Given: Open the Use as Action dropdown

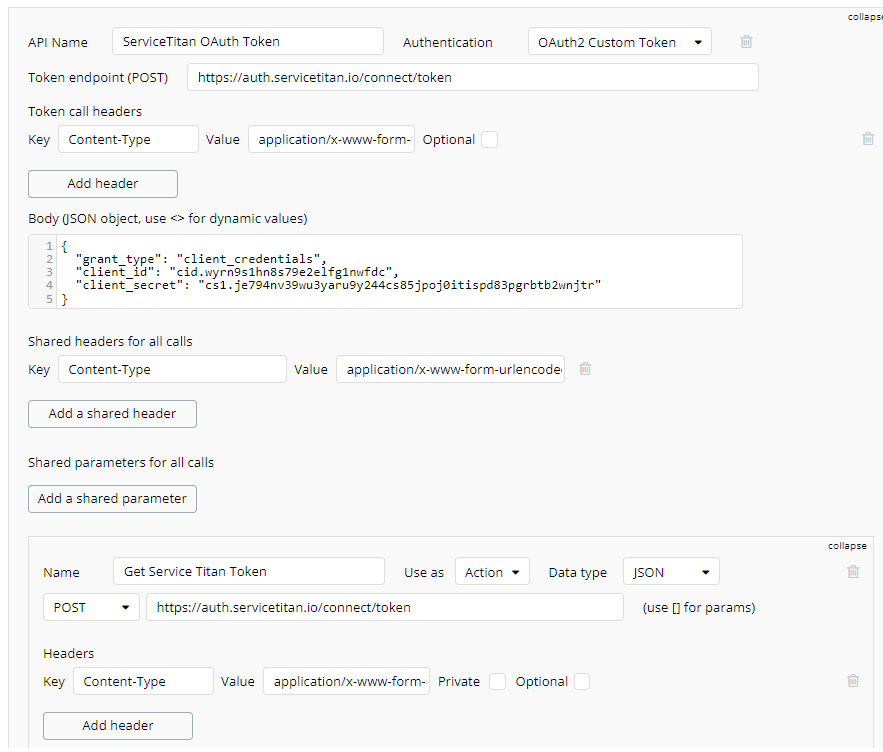Looking at the screenshot, I should click(x=492, y=572).
